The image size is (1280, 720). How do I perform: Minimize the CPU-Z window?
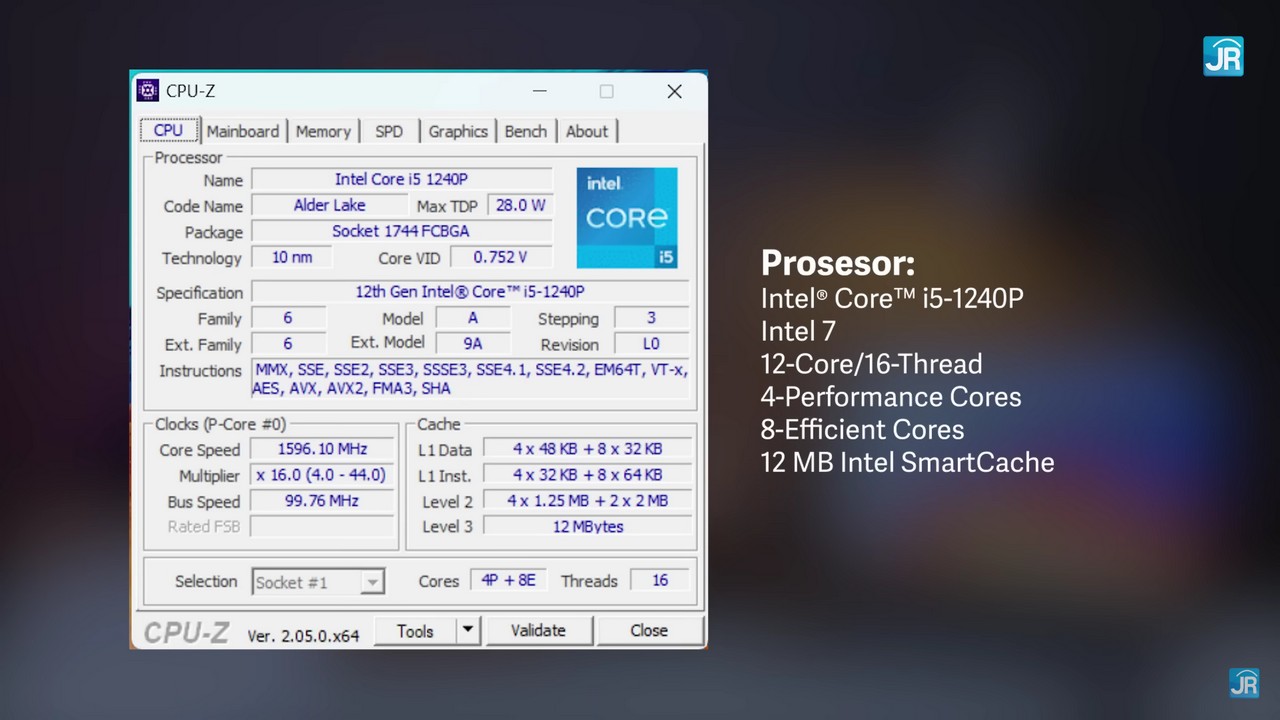coord(540,91)
